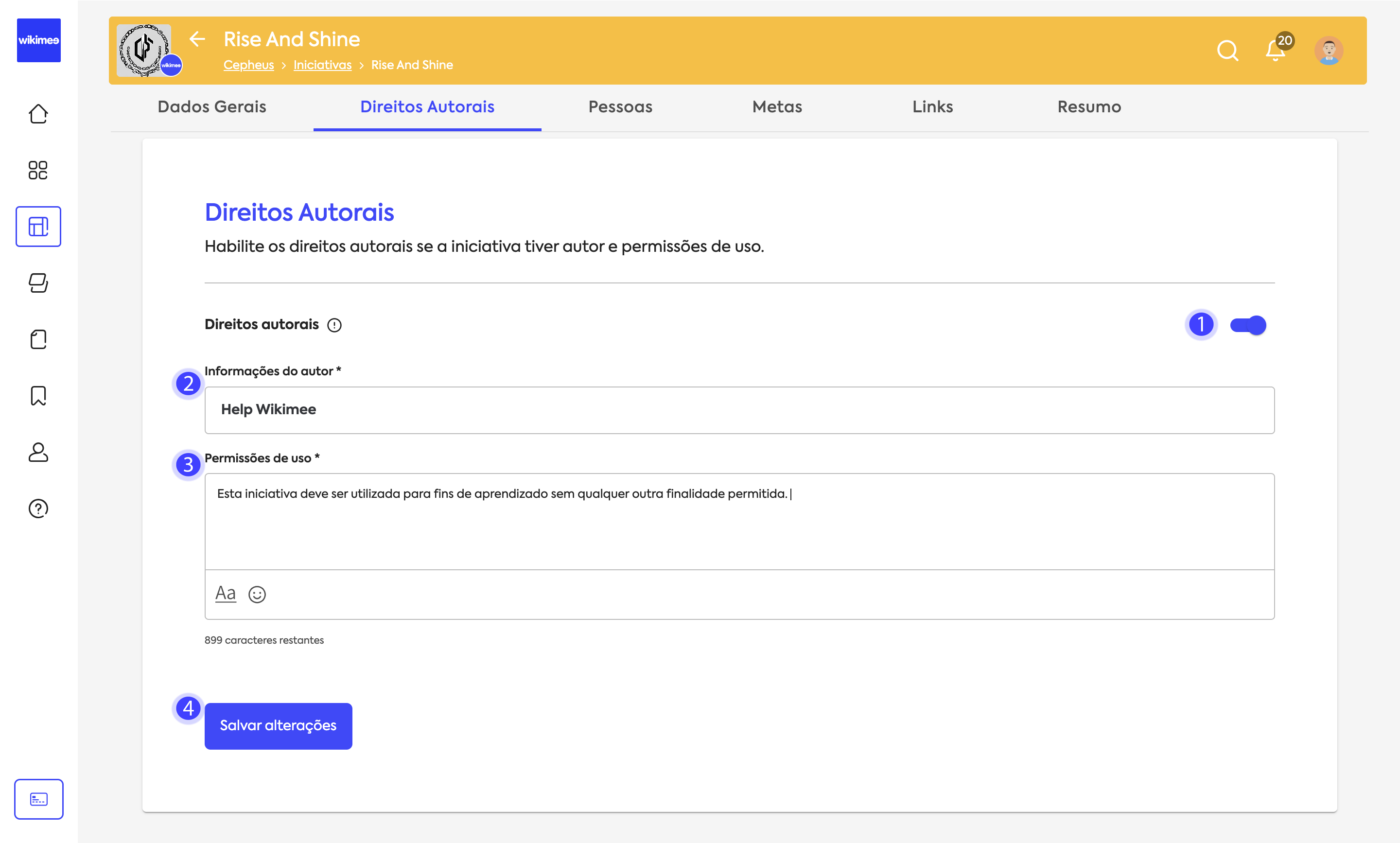Click the Salvar alterações button
Viewport: 1400px width, 843px height.
(278, 726)
